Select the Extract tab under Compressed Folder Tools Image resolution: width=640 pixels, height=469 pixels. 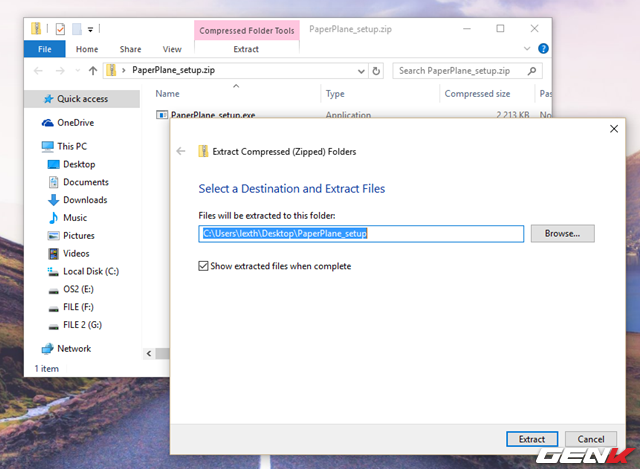click(x=246, y=49)
